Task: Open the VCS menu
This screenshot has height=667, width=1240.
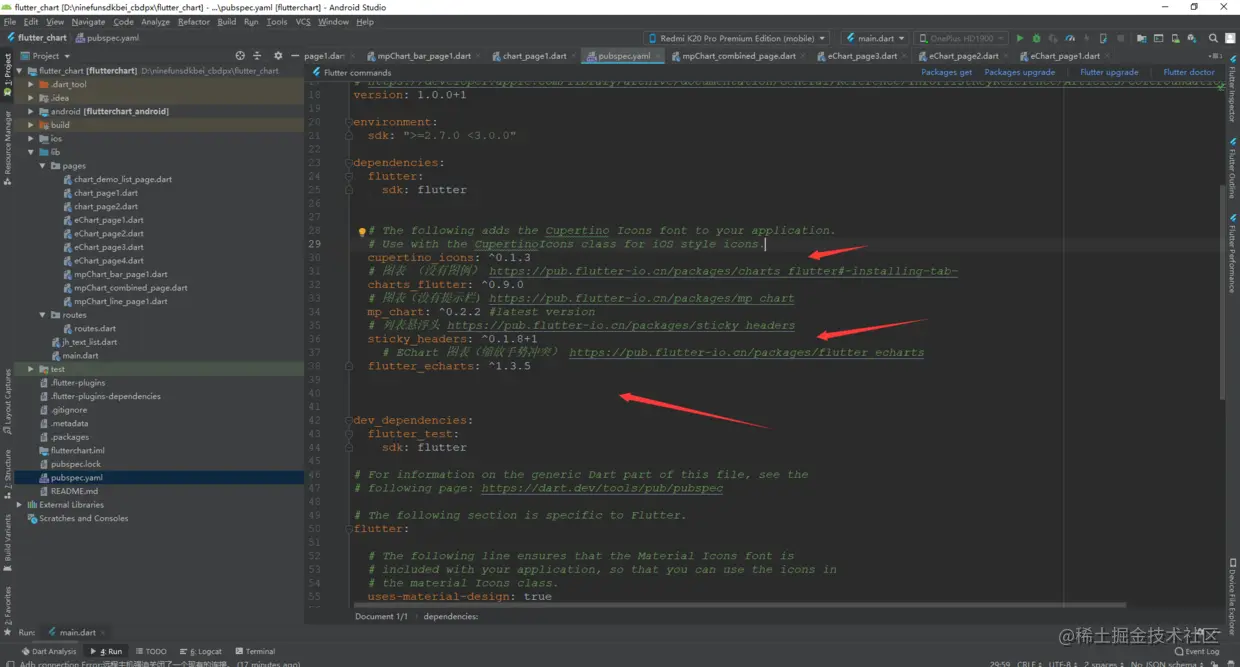Action: 303,21
